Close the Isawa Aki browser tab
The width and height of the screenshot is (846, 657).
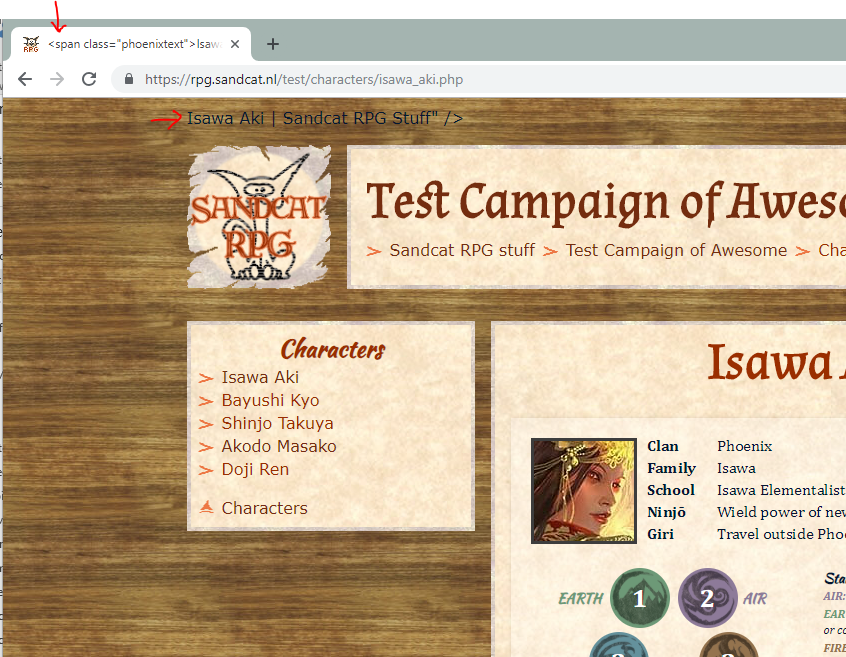click(x=235, y=44)
